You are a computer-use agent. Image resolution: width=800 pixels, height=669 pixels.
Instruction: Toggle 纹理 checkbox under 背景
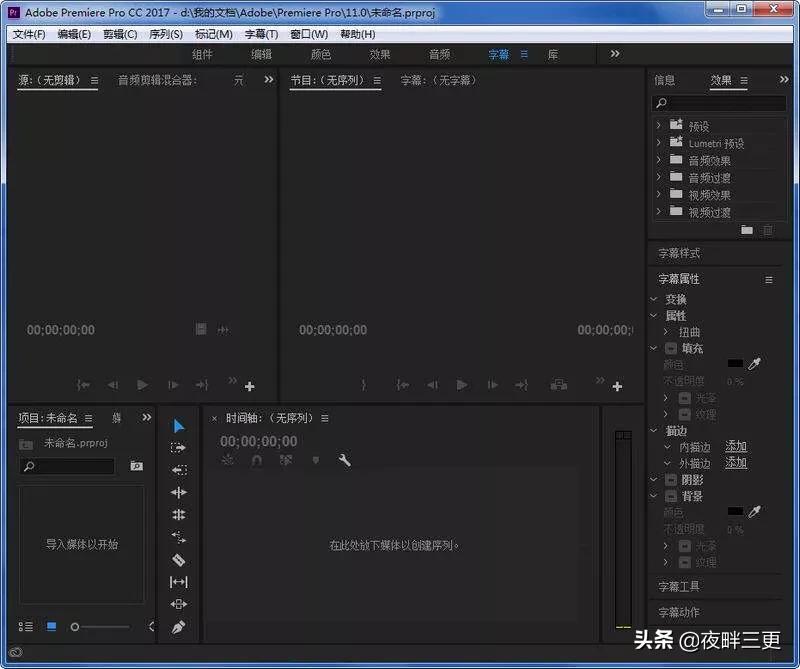coord(685,562)
